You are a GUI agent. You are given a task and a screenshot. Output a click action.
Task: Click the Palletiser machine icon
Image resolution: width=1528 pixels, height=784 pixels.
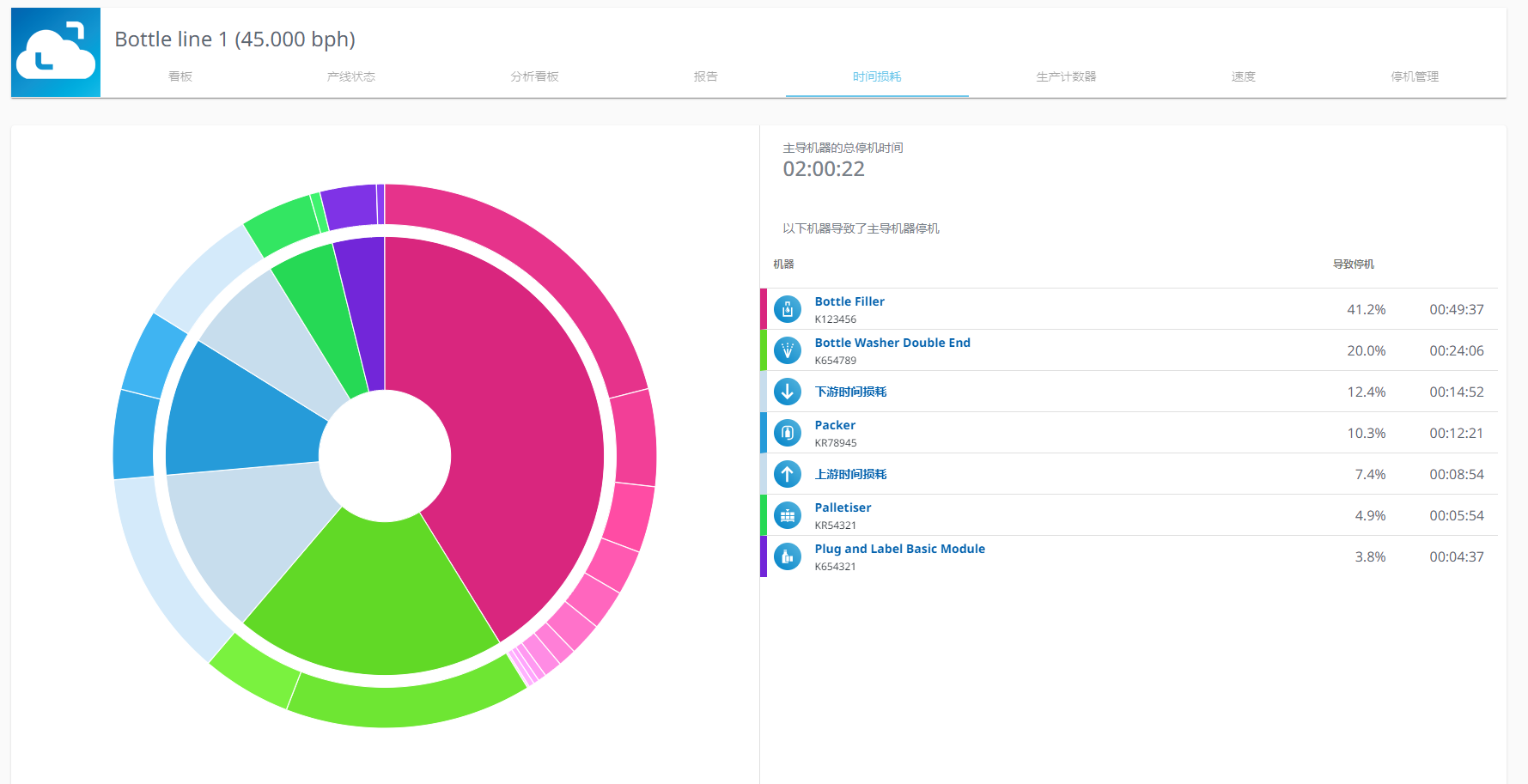point(787,515)
